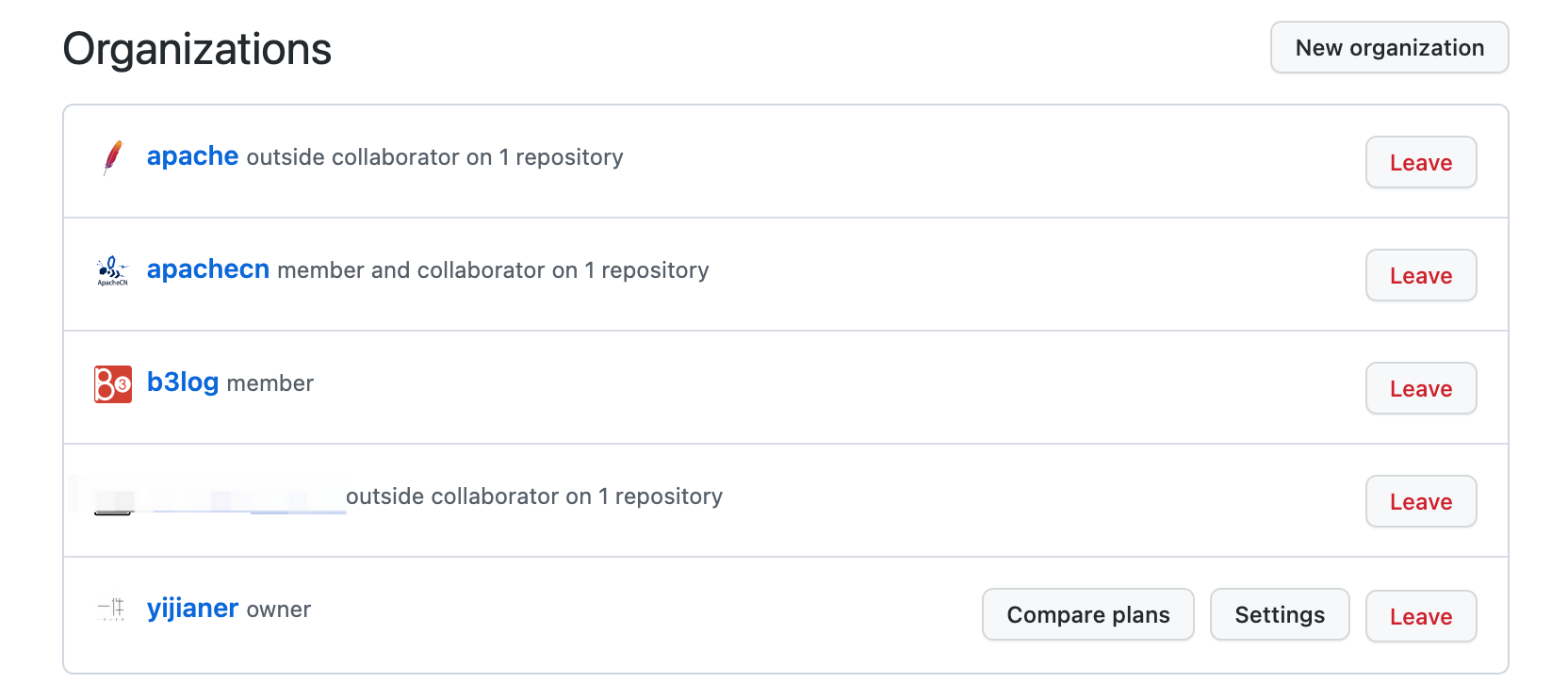Click the owner role label beside yijianer
Image resolution: width=1568 pixels, height=699 pixels.
tap(278, 610)
